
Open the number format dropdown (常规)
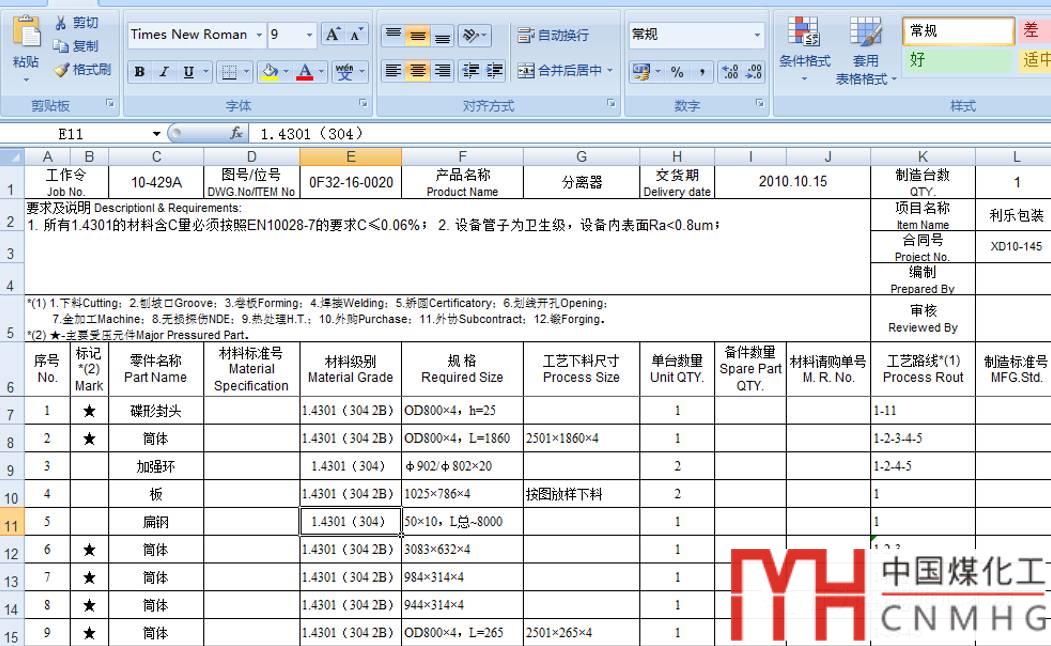[757, 35]
